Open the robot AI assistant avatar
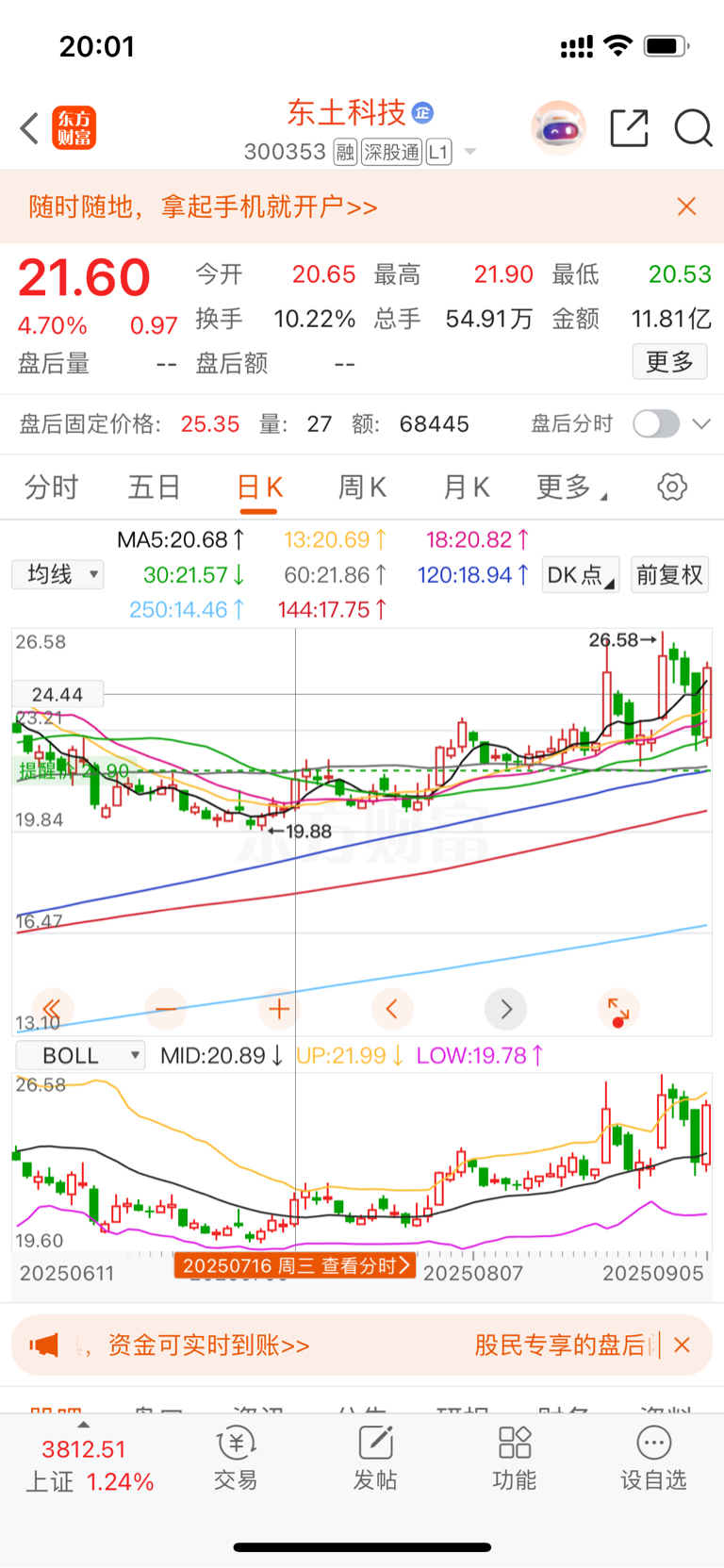724x1568 pixels. pos(558,128)
